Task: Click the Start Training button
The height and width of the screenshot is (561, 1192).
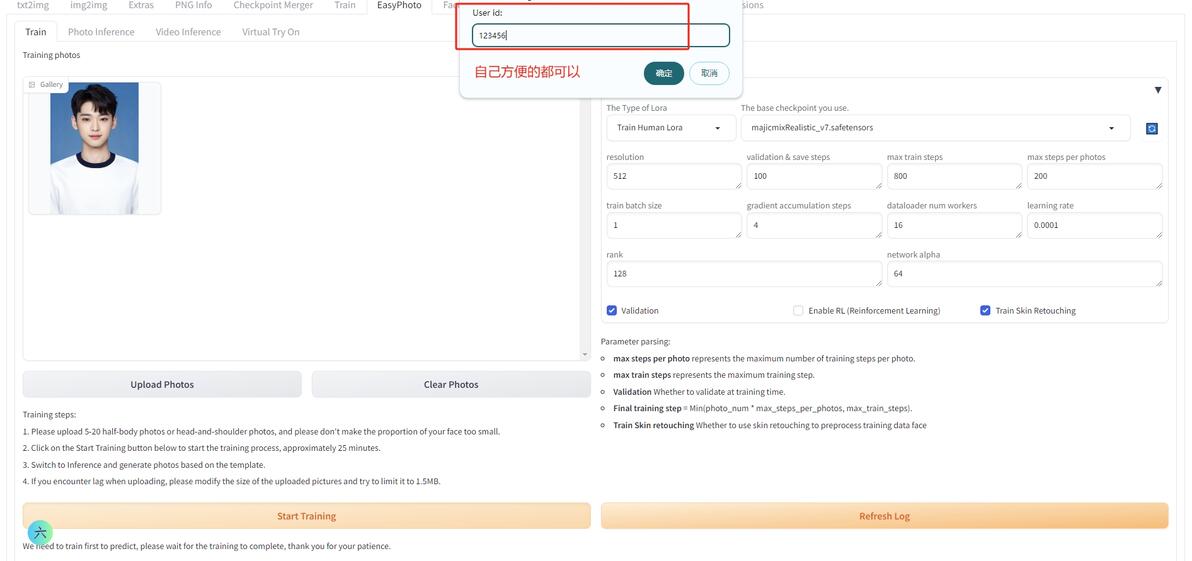Action: [306, 516]
